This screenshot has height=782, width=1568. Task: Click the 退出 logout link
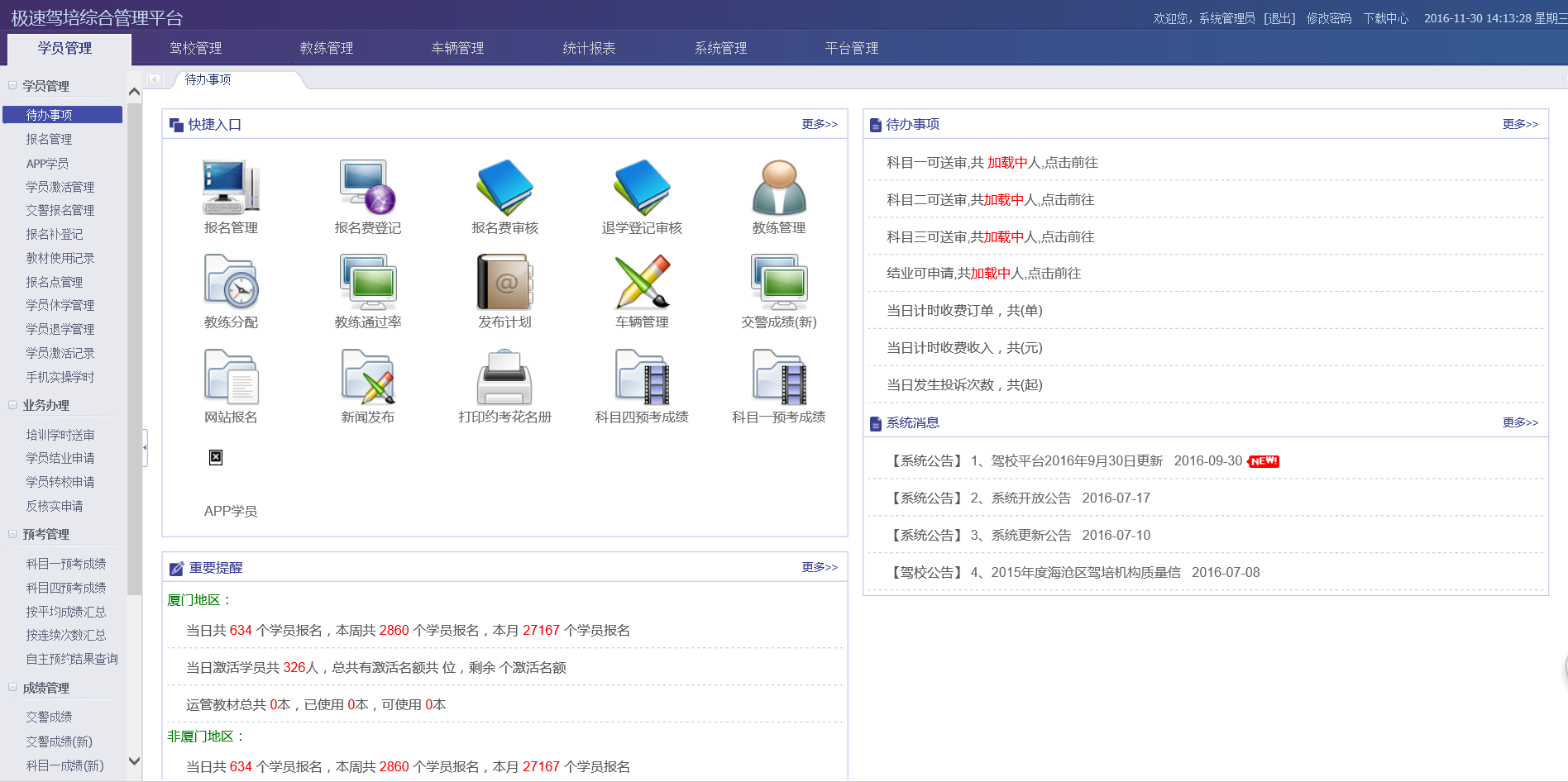pyautogui.click(x=1279, y=18)
